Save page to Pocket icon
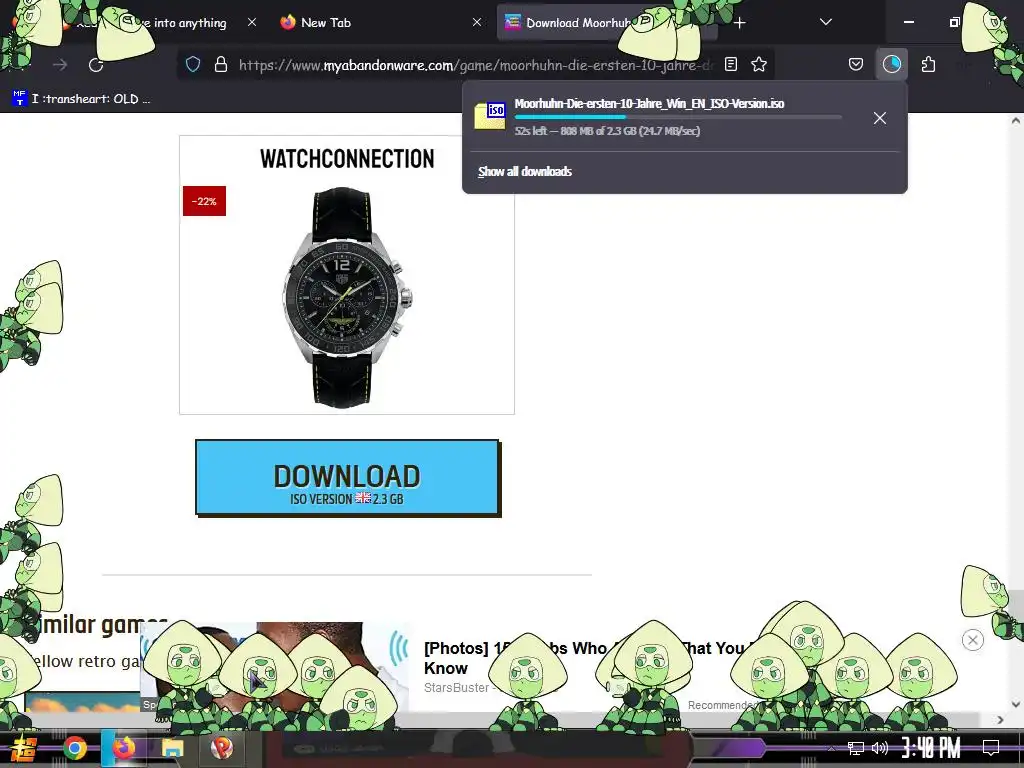1024x768 pixels. tap(856, 64)
